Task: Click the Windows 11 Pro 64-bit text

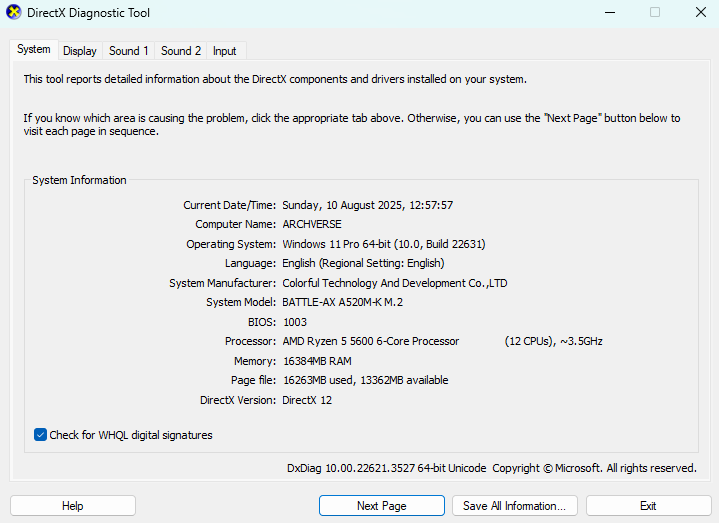Action: 337,244
